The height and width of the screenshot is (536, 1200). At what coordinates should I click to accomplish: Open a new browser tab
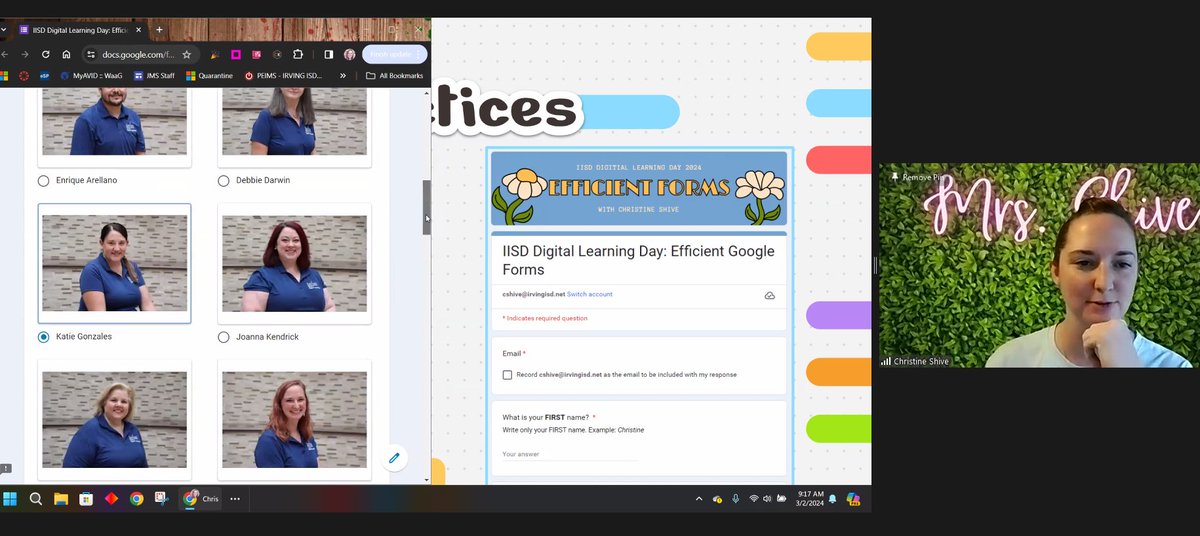(x=159, y=29)
